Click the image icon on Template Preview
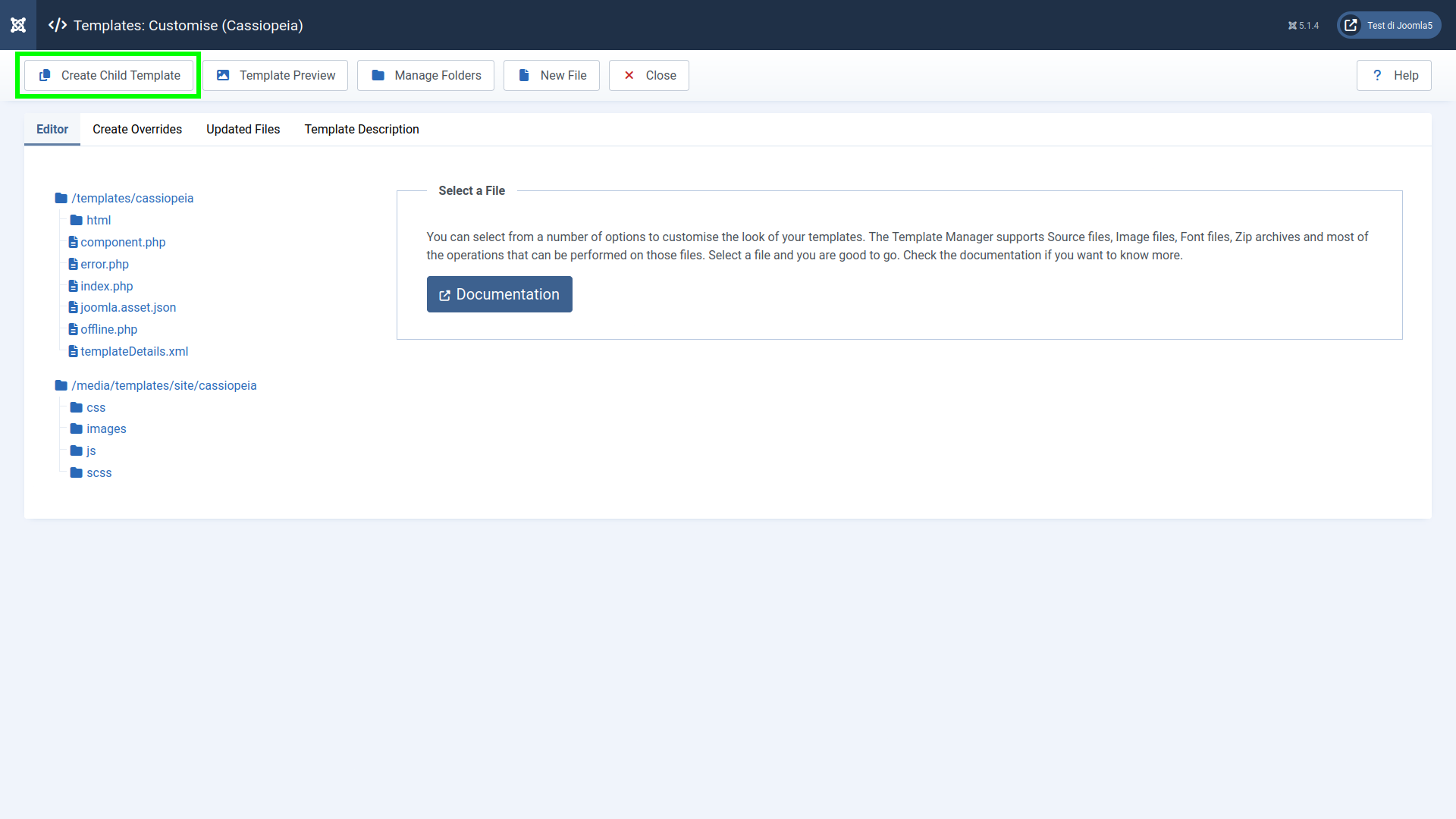The image size is (1456, 819). pos(223,75)
